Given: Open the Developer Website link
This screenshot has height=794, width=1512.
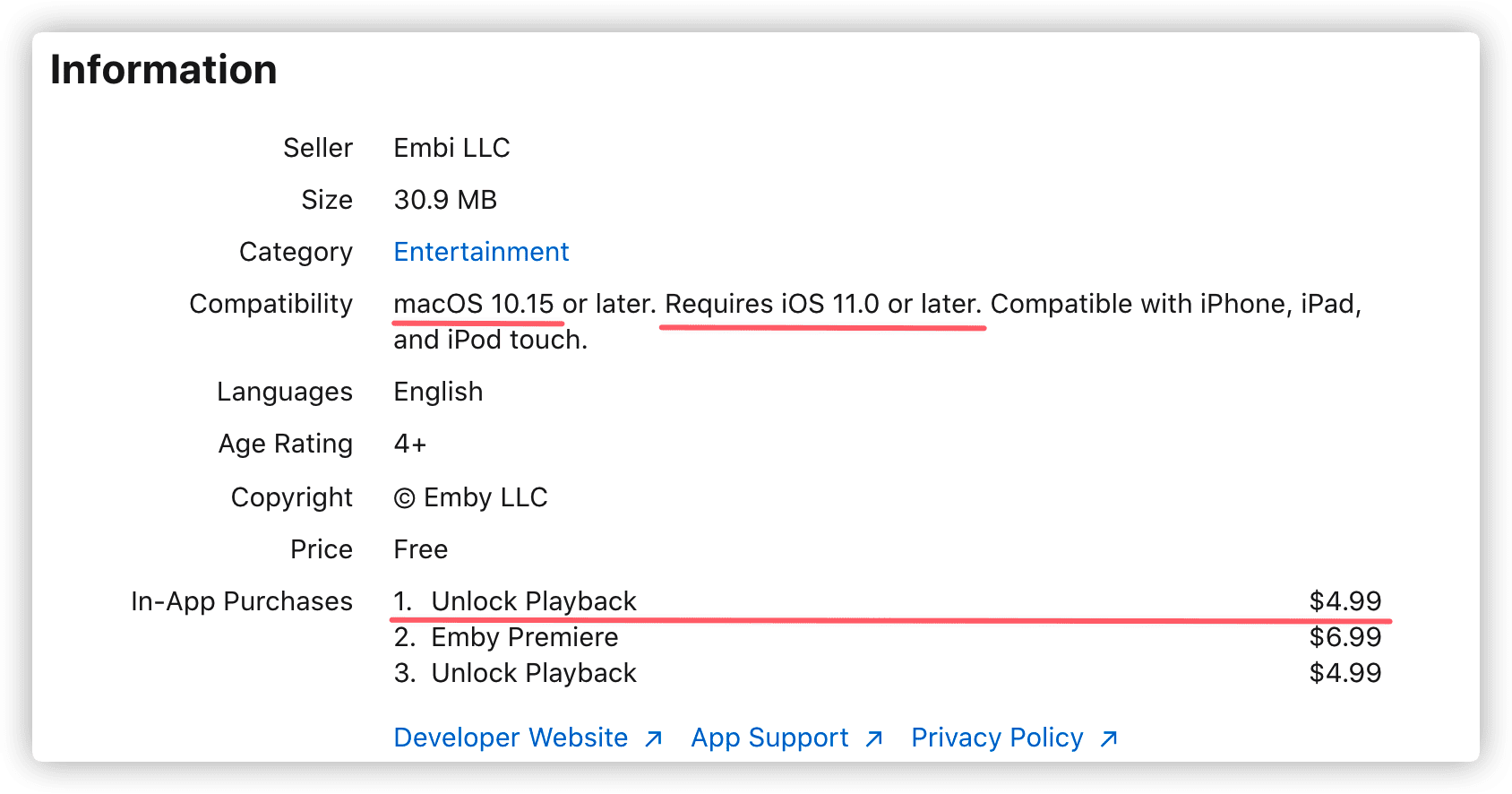Looking at the screenshot, I should coord(511,738).
